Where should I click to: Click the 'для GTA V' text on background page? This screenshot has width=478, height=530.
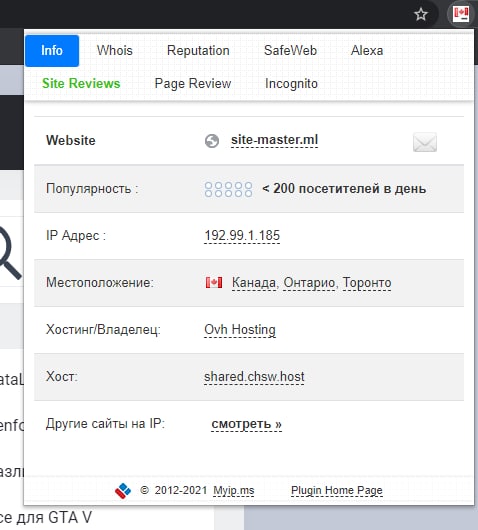point(54,517)
